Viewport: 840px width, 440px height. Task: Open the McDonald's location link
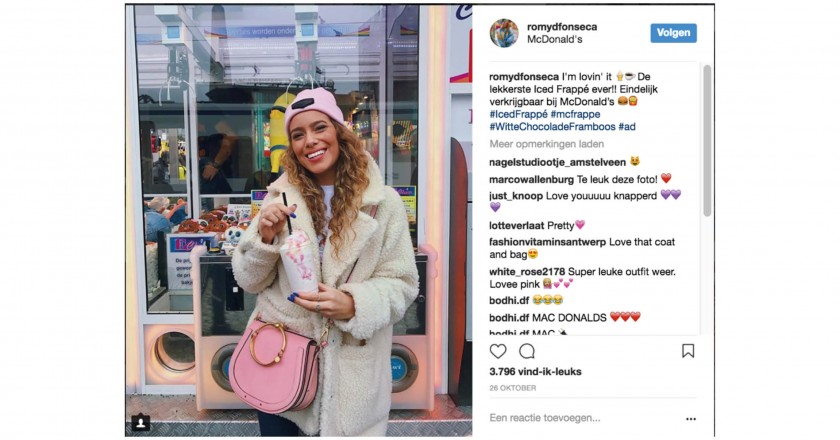pyautogui.click(x=554, y=40)
